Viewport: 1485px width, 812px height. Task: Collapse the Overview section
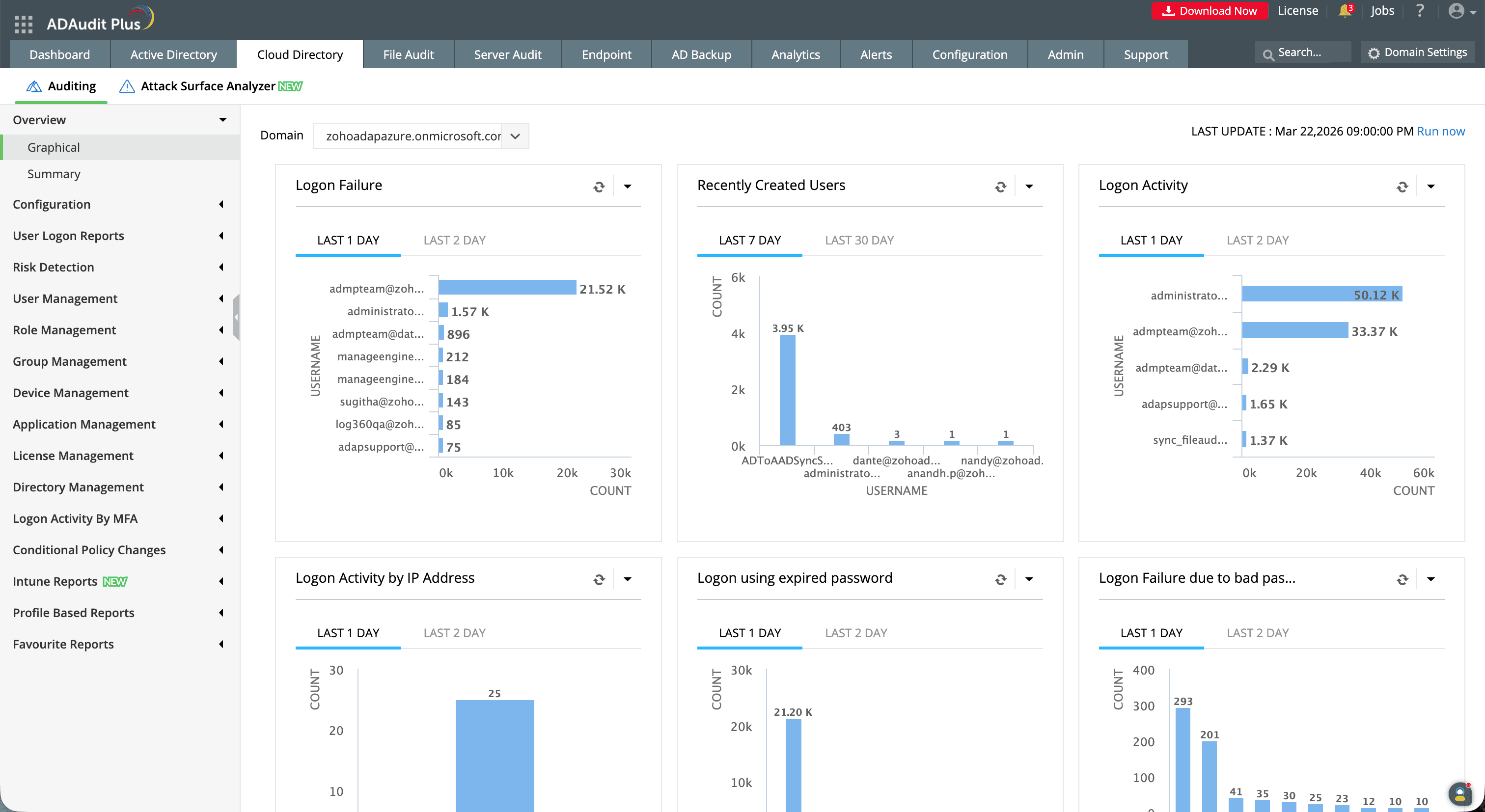point(222,119)
